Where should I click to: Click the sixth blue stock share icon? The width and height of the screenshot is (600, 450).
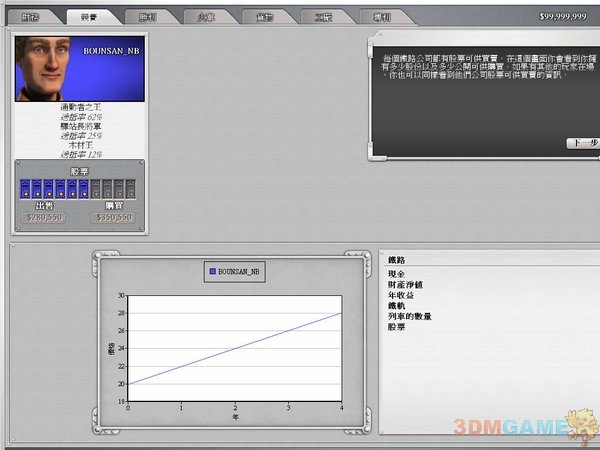pyautogui.click(x=83, y=188)
